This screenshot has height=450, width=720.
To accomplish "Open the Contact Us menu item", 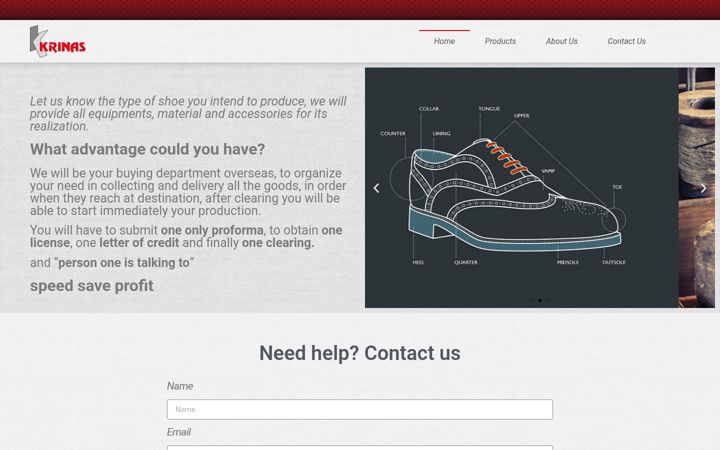I will coord(627,41).
